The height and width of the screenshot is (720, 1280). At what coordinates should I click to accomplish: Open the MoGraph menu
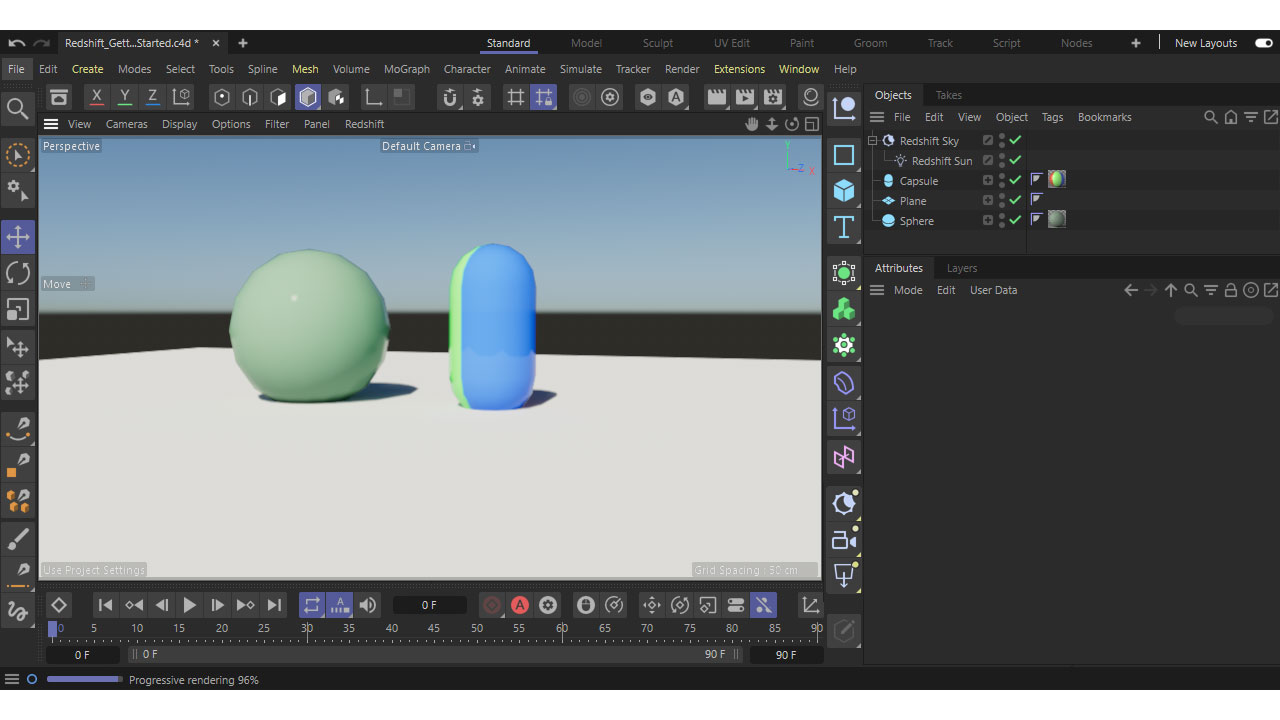(x=406, y=69)
